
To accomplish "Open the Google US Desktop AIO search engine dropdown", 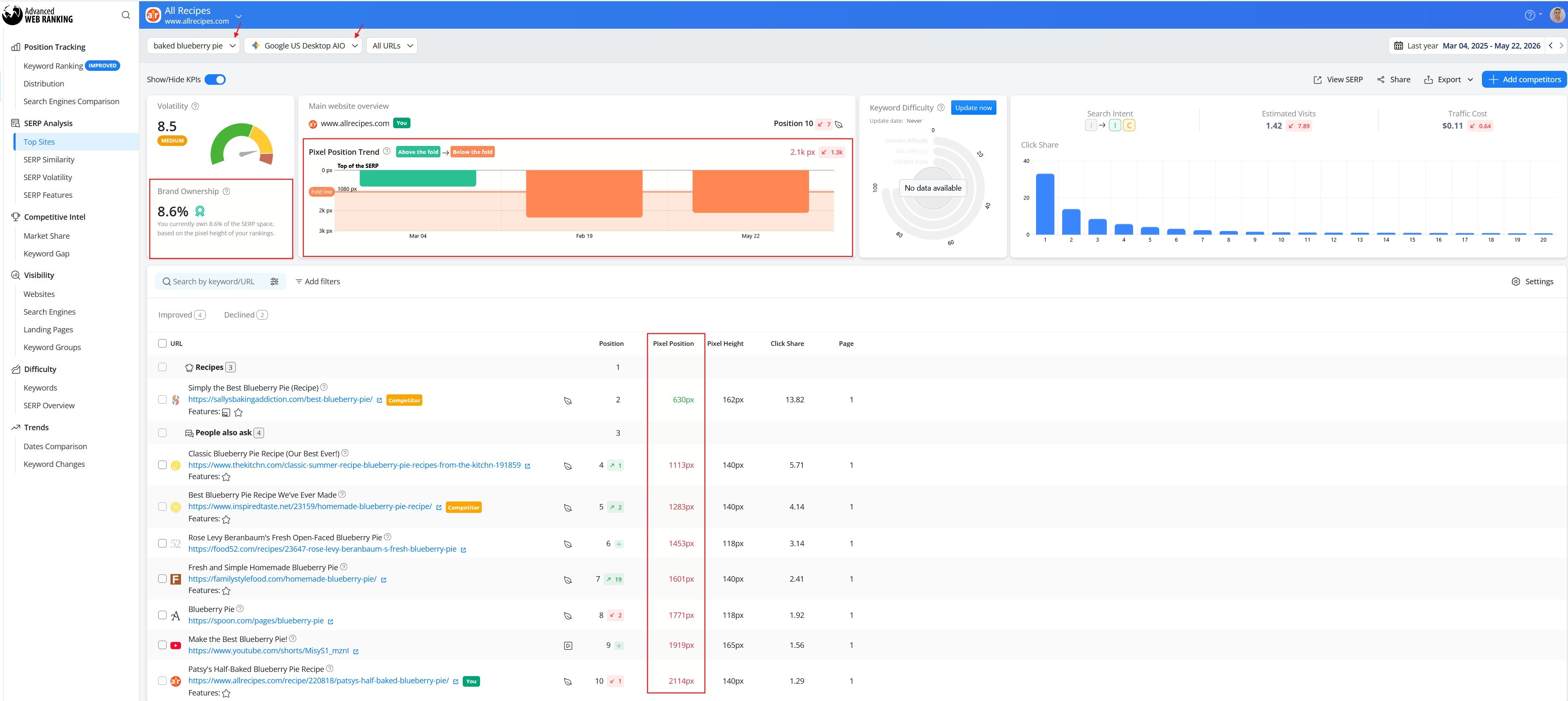I will (303, 46).
